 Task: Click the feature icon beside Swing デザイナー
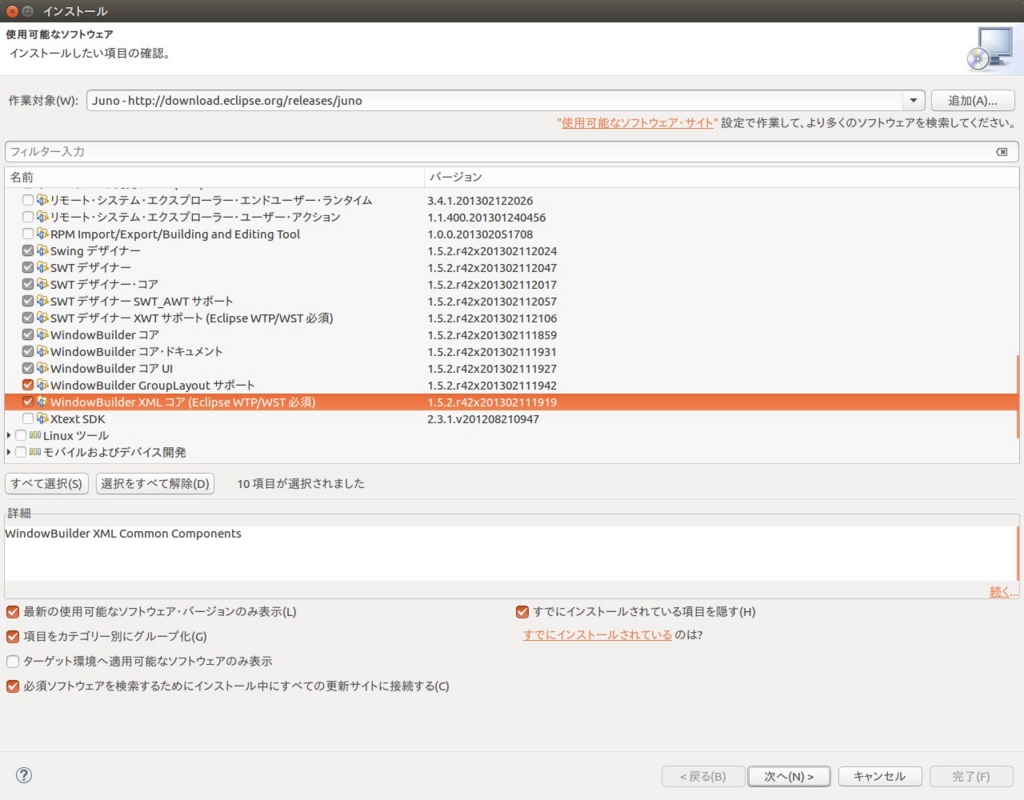(42, 250)
